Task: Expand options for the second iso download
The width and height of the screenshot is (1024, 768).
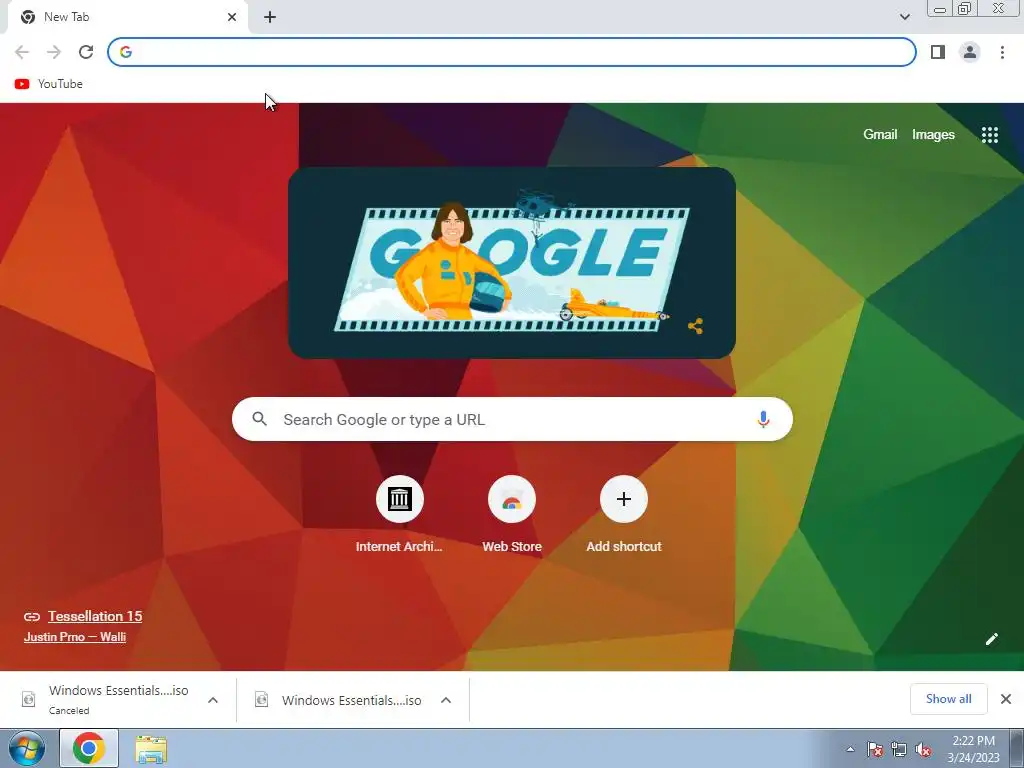Action: pyautogui.click(x=446, y=700)
